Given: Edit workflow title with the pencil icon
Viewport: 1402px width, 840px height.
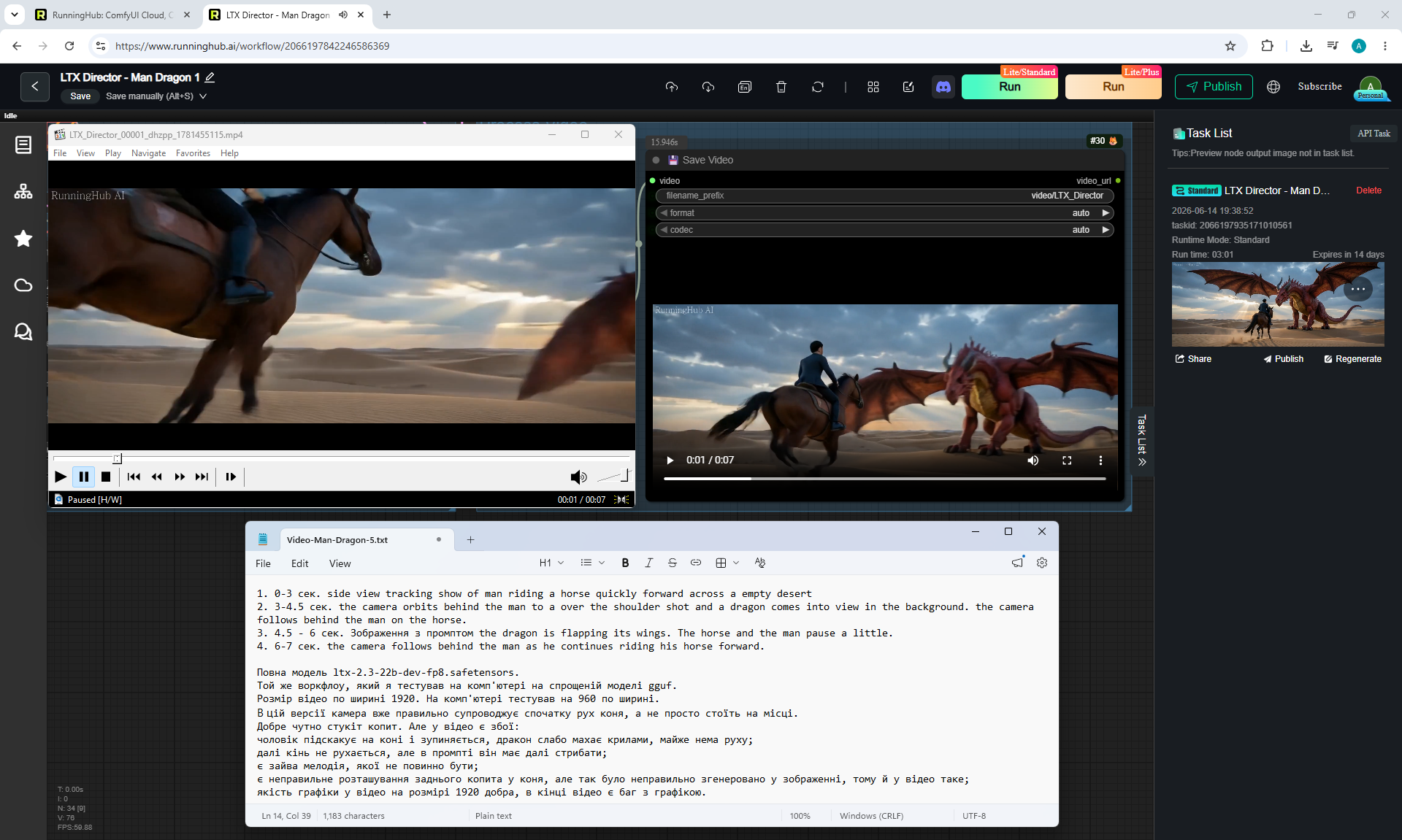Looking at the screenshot, I should [210, 77].
